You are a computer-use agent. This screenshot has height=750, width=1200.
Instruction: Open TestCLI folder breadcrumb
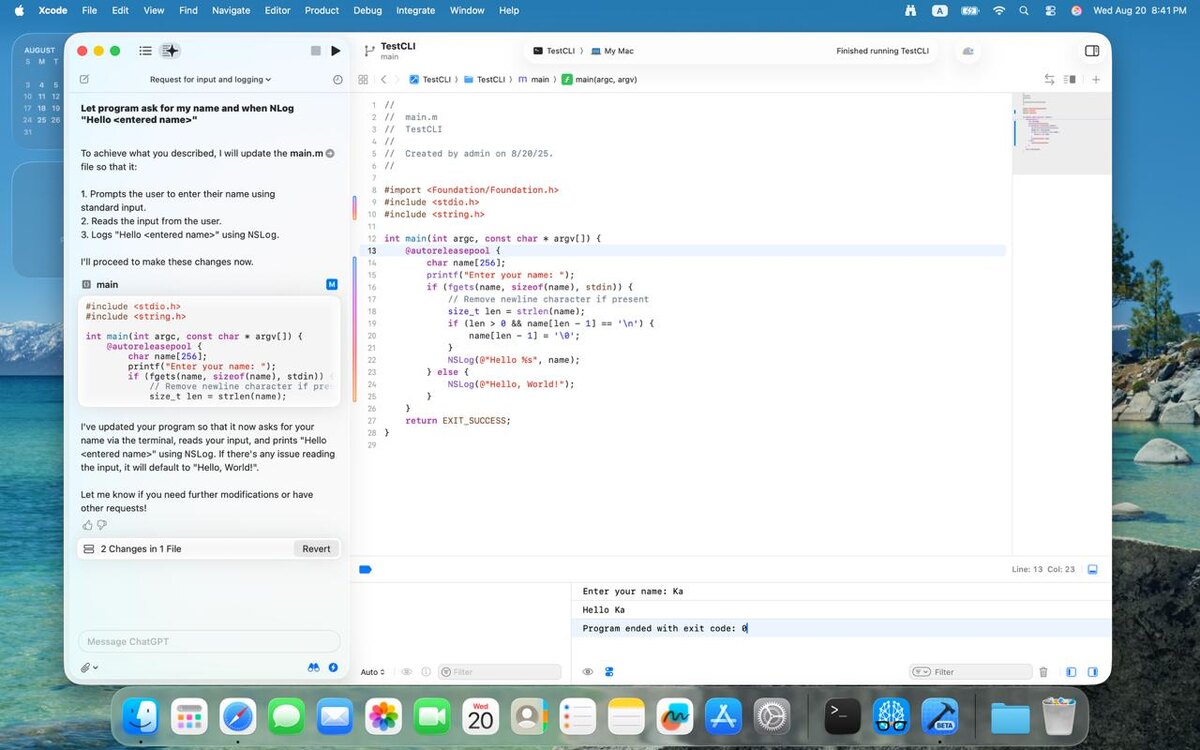click(x=484, y=79)
